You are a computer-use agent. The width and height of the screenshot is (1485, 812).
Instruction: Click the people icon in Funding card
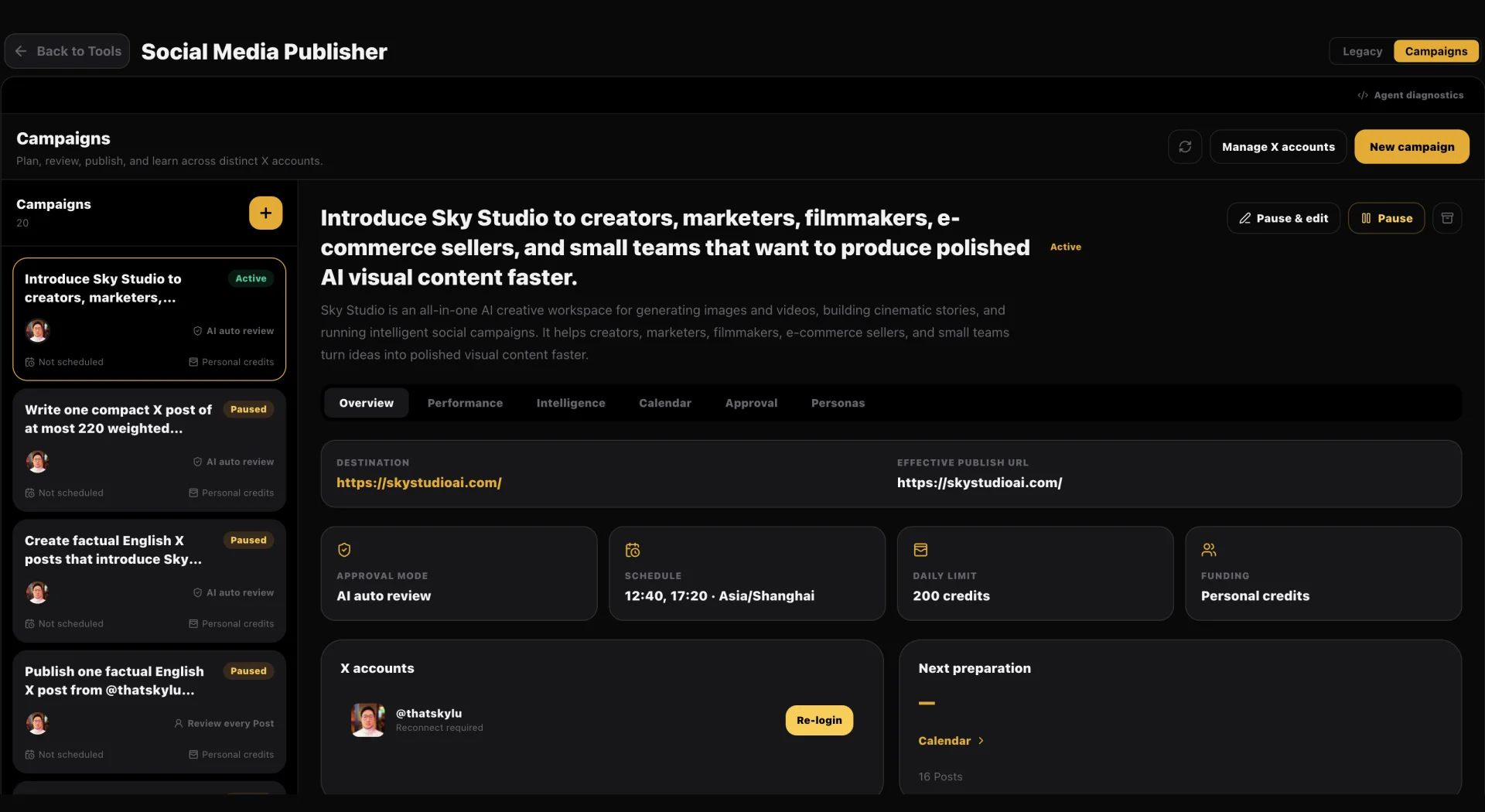pos(1209,550)
